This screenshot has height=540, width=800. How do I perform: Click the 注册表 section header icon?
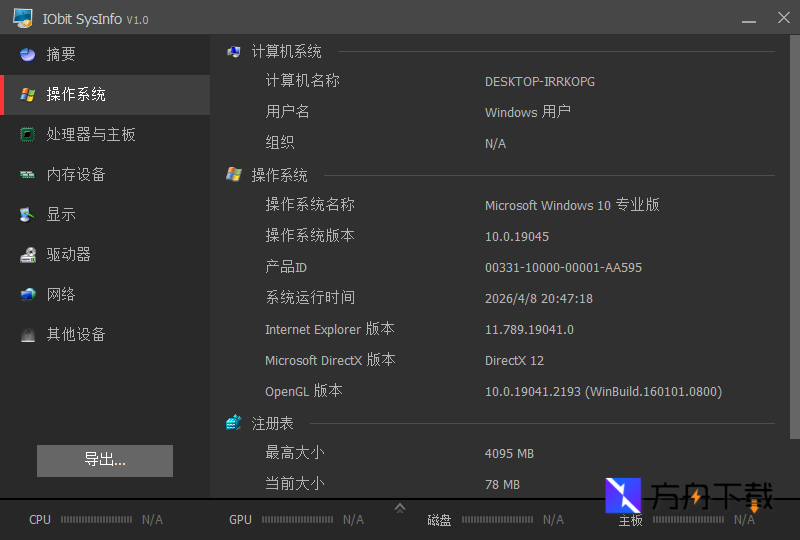pyautogui.click(x=234, y=423)
